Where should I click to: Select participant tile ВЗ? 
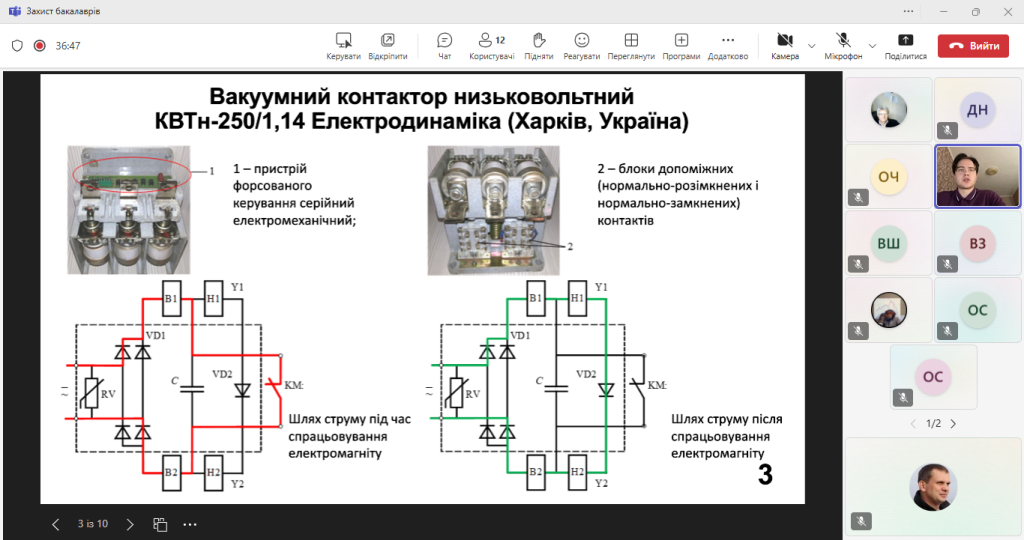pyautogui.click(x=977, y=244)
